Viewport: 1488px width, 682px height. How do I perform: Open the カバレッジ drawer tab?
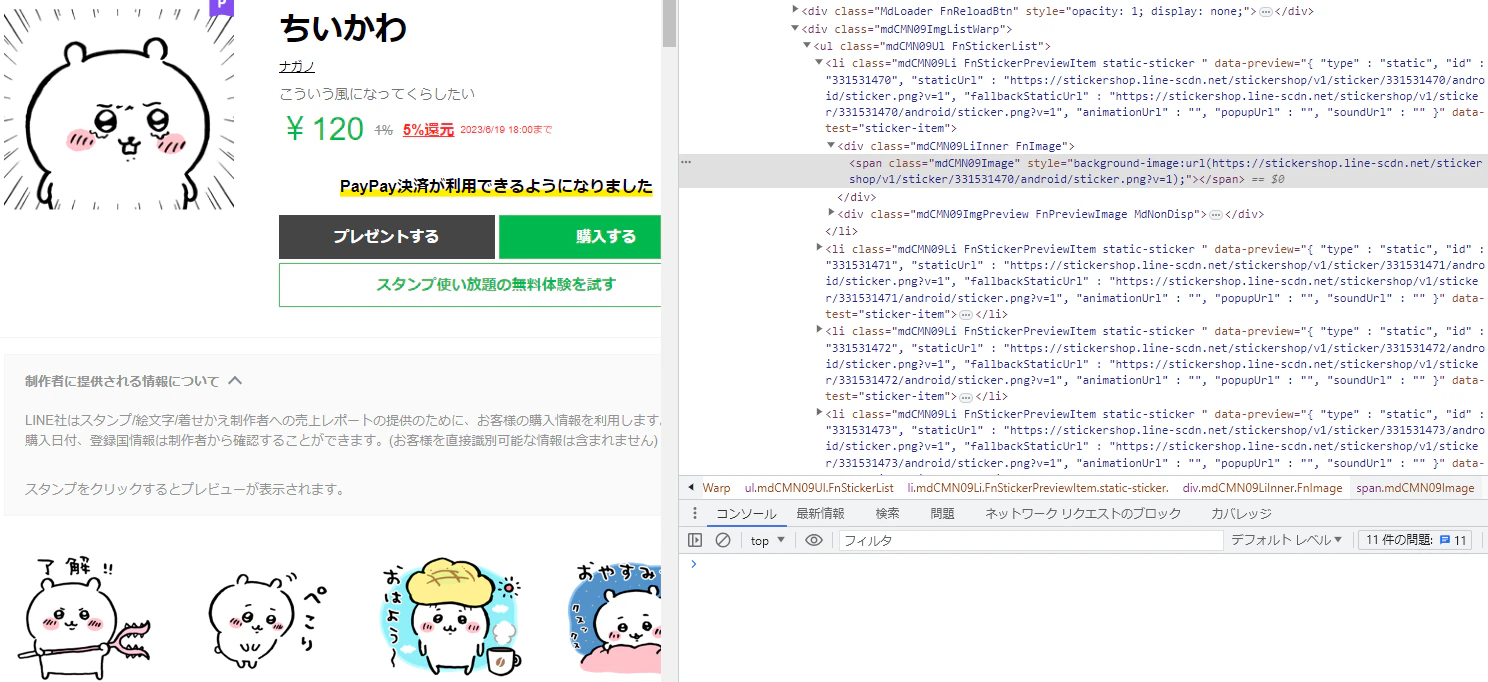tap(1241, 514)
